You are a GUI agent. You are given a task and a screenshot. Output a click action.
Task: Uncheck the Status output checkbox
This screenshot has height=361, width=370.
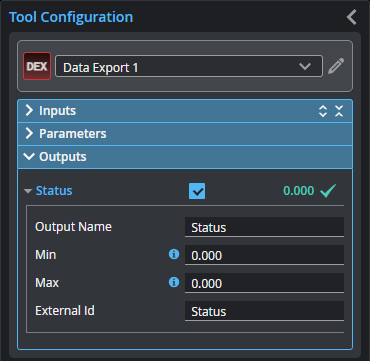(x=197, y=191)
